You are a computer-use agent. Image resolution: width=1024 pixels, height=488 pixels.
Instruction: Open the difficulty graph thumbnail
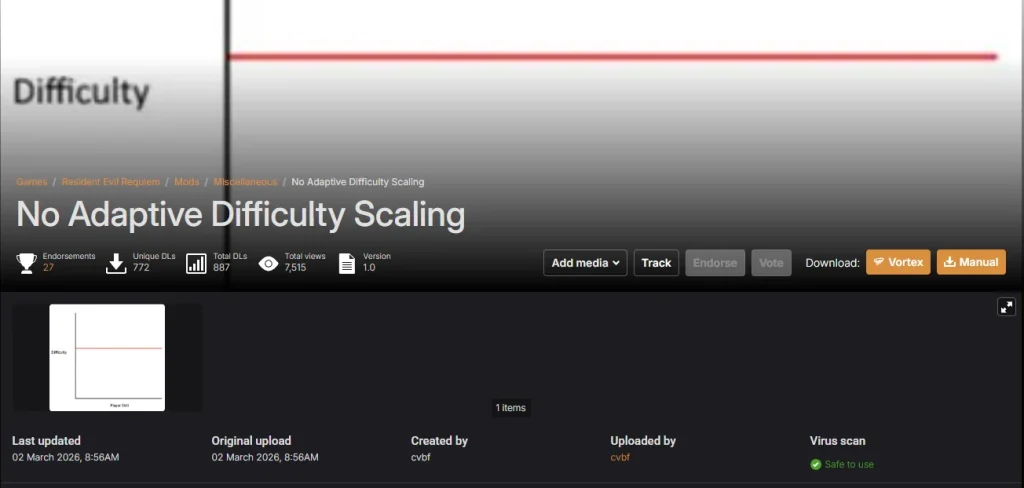click(107, 357)
